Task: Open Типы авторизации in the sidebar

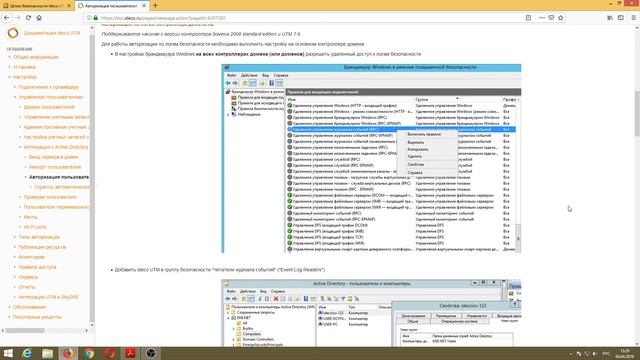Action: (x=39, y=237)
